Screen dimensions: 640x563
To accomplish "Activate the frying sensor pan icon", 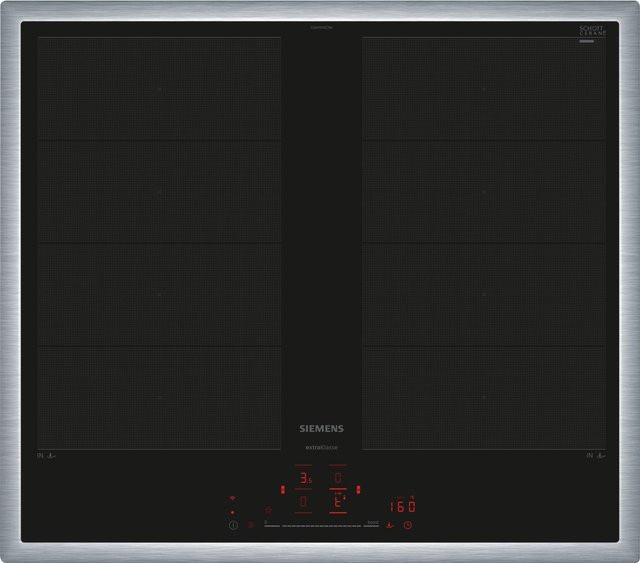I will click(x=390, y=525).
